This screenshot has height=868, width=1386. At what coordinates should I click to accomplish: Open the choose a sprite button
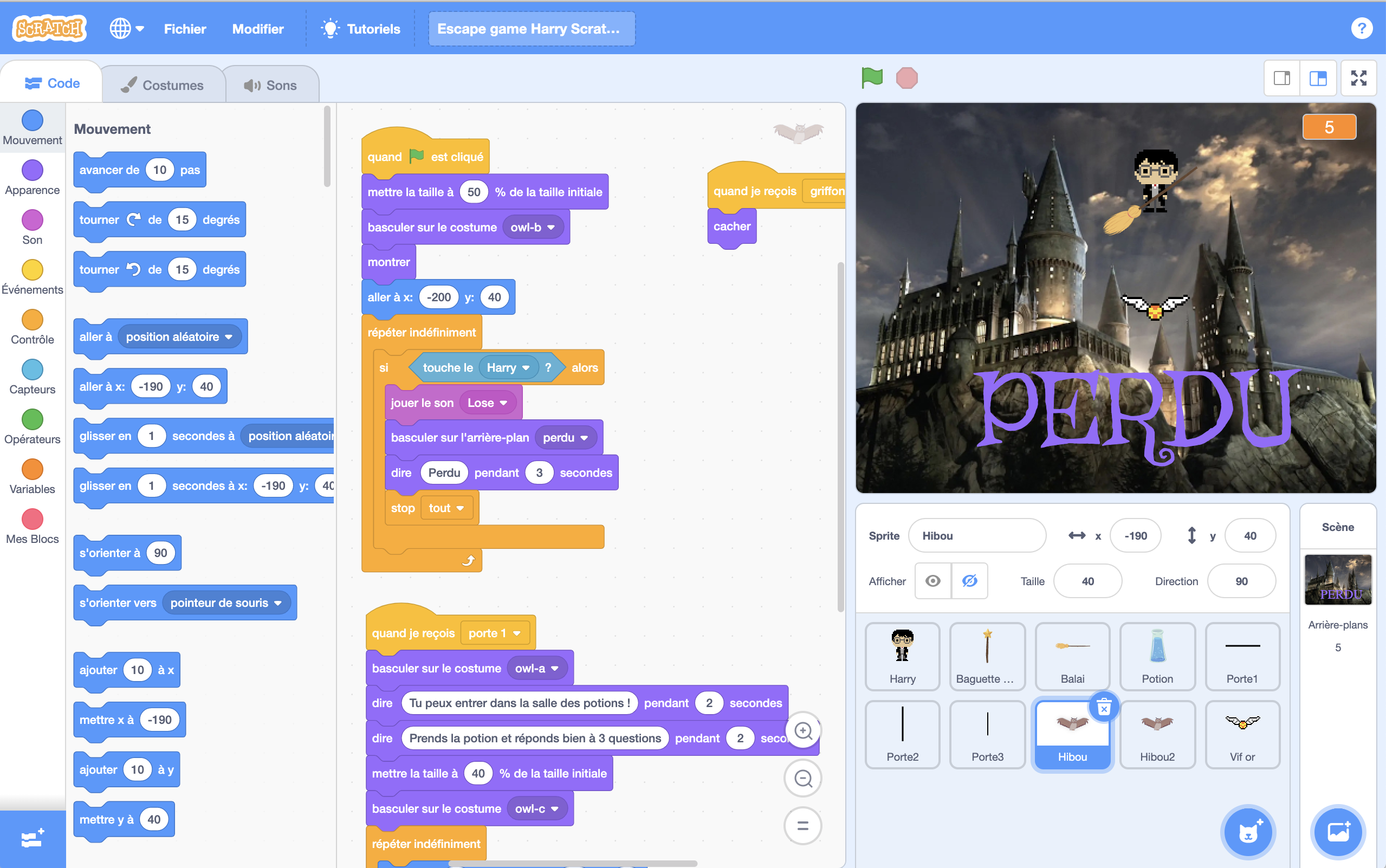tap(1248, 832)
